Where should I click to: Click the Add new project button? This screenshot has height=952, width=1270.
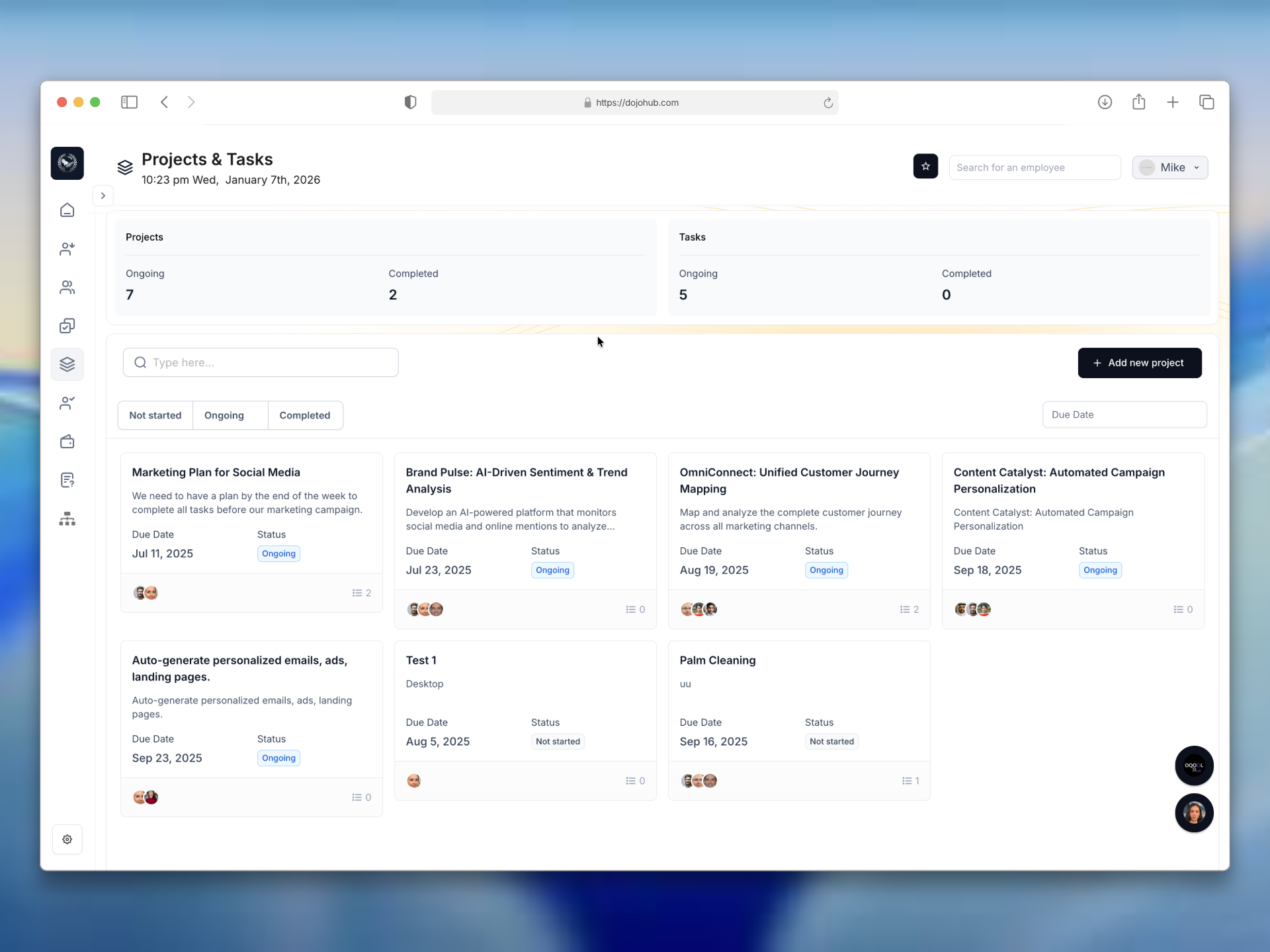[1139, 362]
